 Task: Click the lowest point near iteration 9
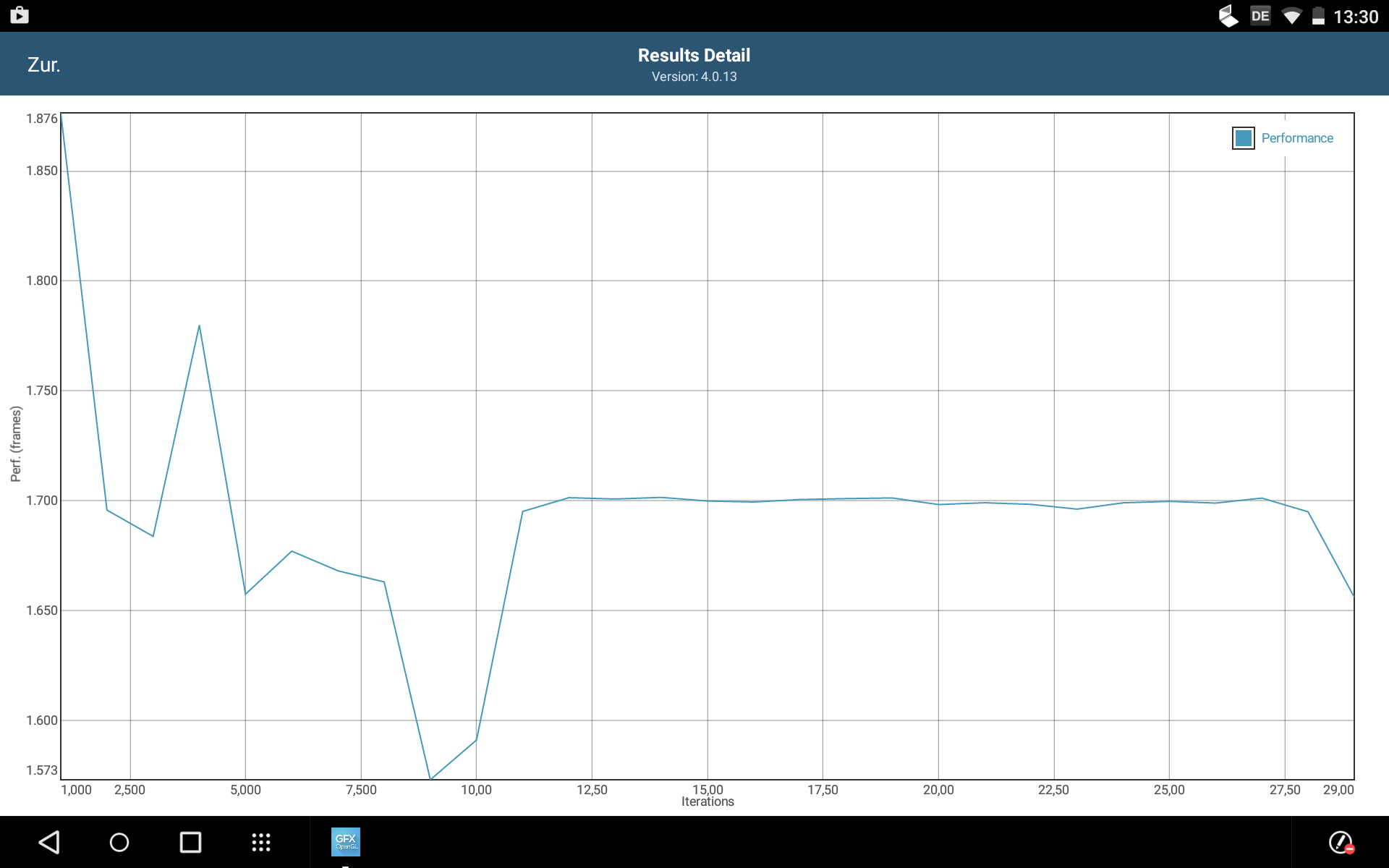tap(430, 778)
